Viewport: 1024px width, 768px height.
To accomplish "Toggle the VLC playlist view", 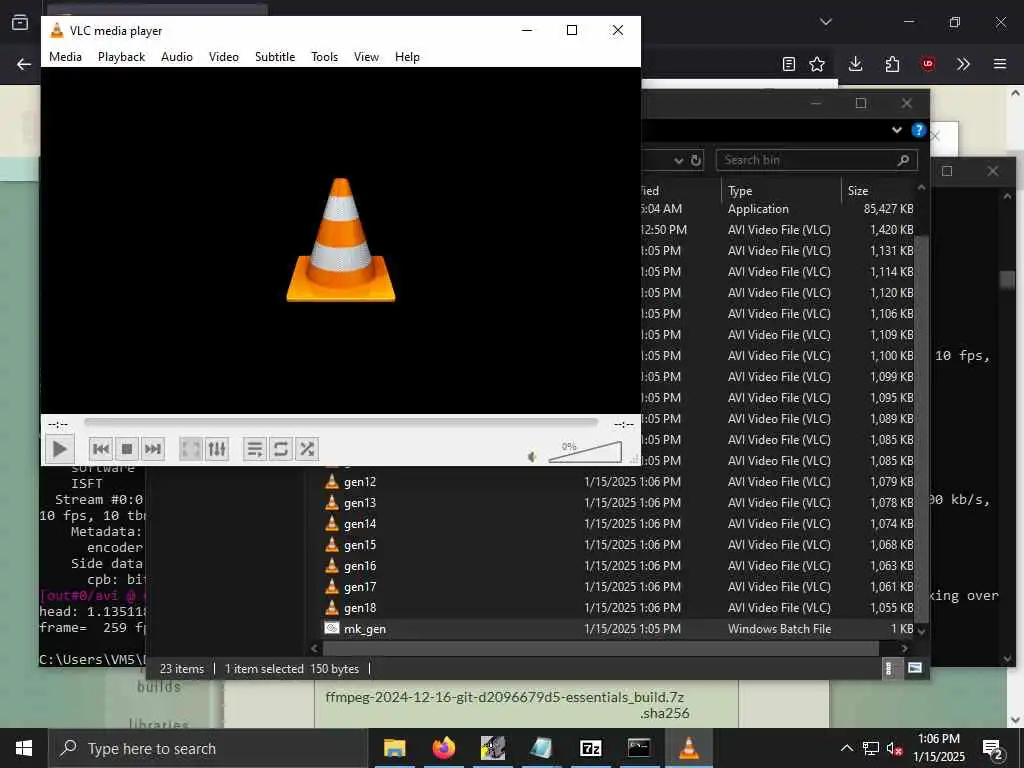I will point(255,449).
